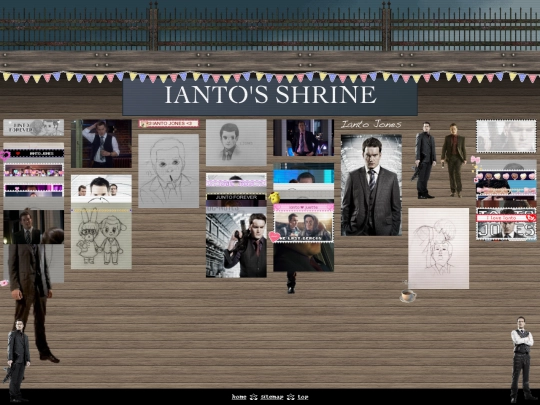Select the red I love Ianto stamp
The width and height of the screenshot is (540, 405).
[x=506, y=218]
